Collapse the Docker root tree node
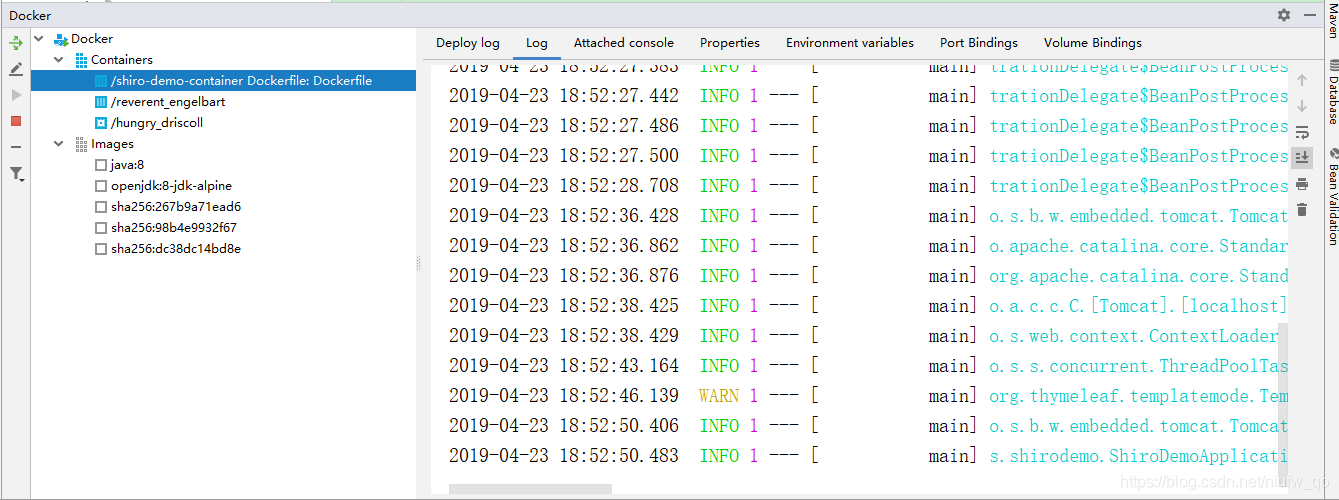 [x=39, y=39]
